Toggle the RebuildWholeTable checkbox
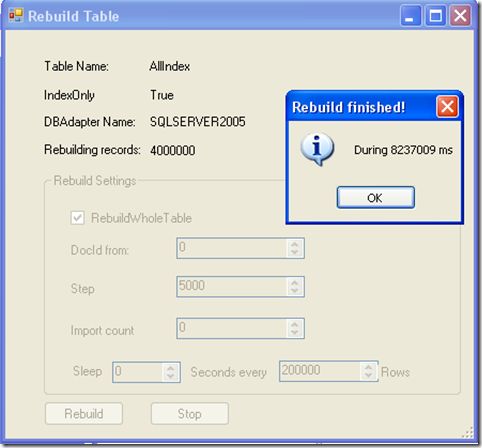The image size is (482, 448). (x=77, y=218)
